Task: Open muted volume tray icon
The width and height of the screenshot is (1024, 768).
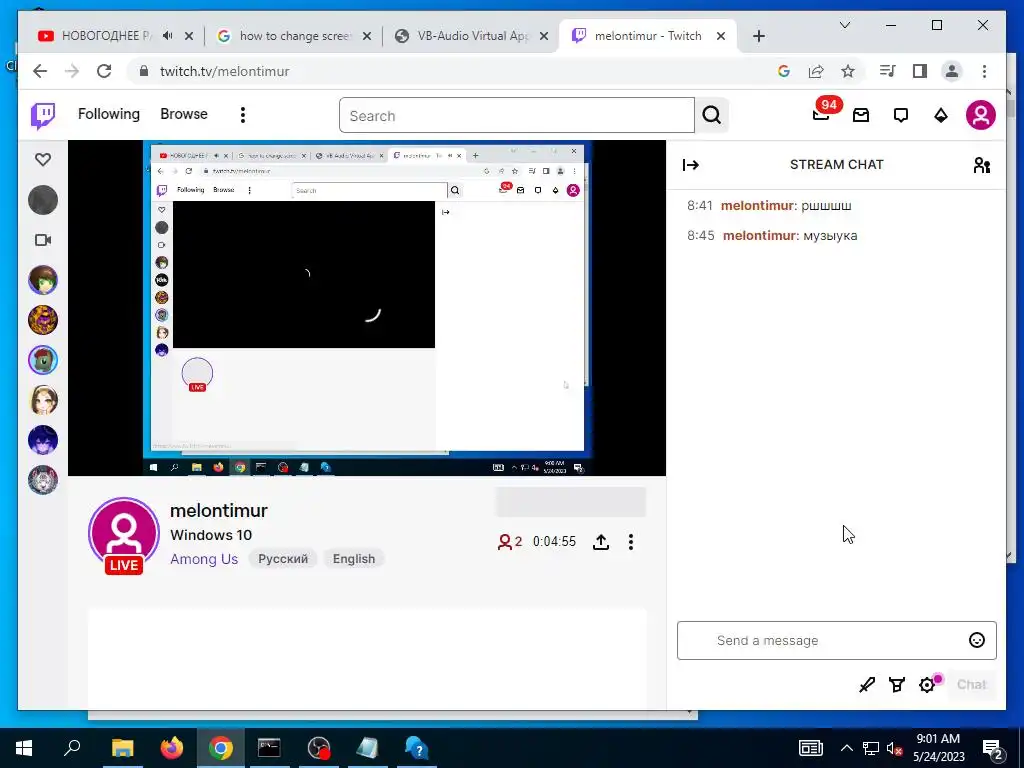Action: pyautogui.click(x=895, y=748)
